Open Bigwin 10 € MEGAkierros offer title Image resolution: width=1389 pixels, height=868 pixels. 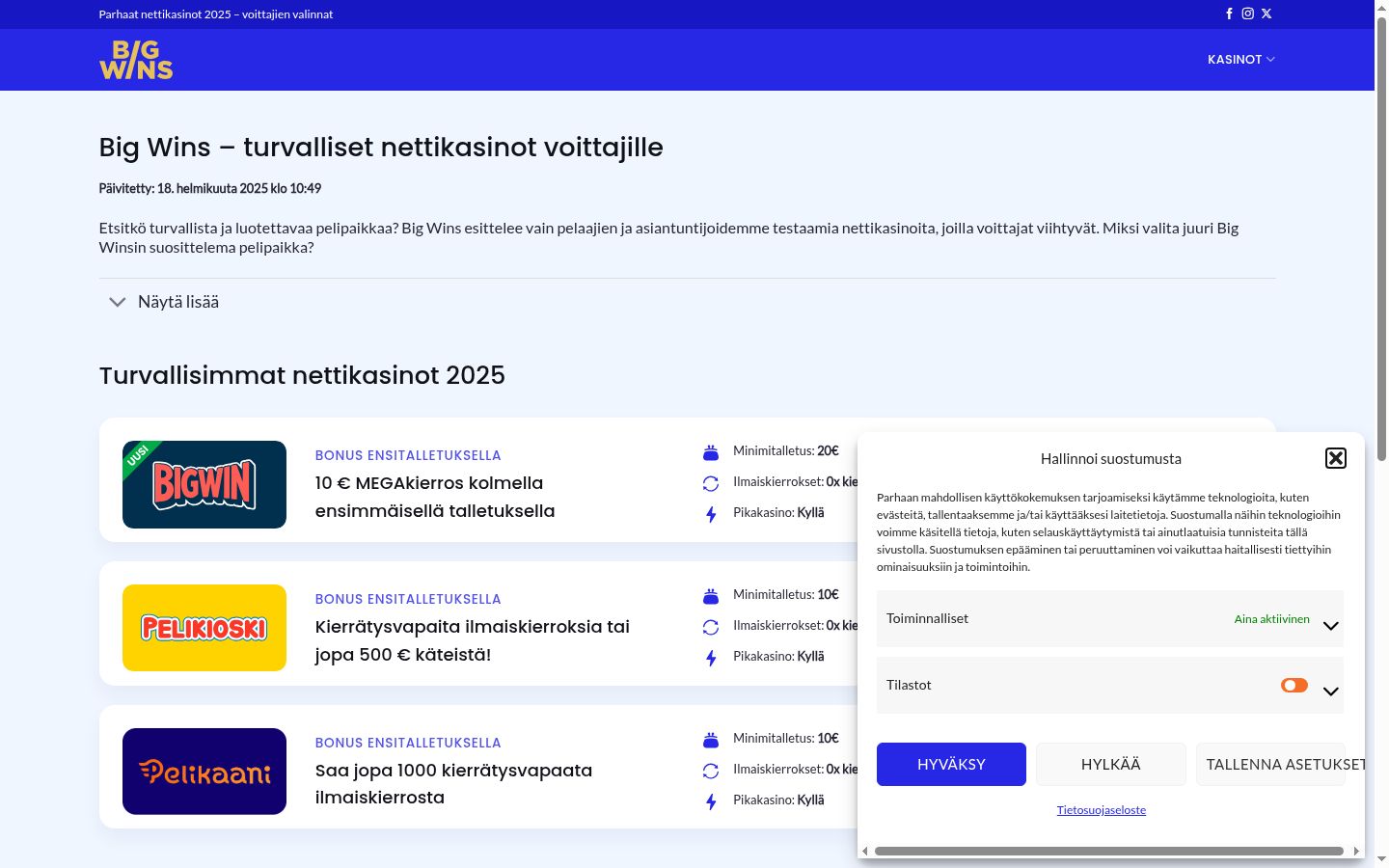[435, 497]
